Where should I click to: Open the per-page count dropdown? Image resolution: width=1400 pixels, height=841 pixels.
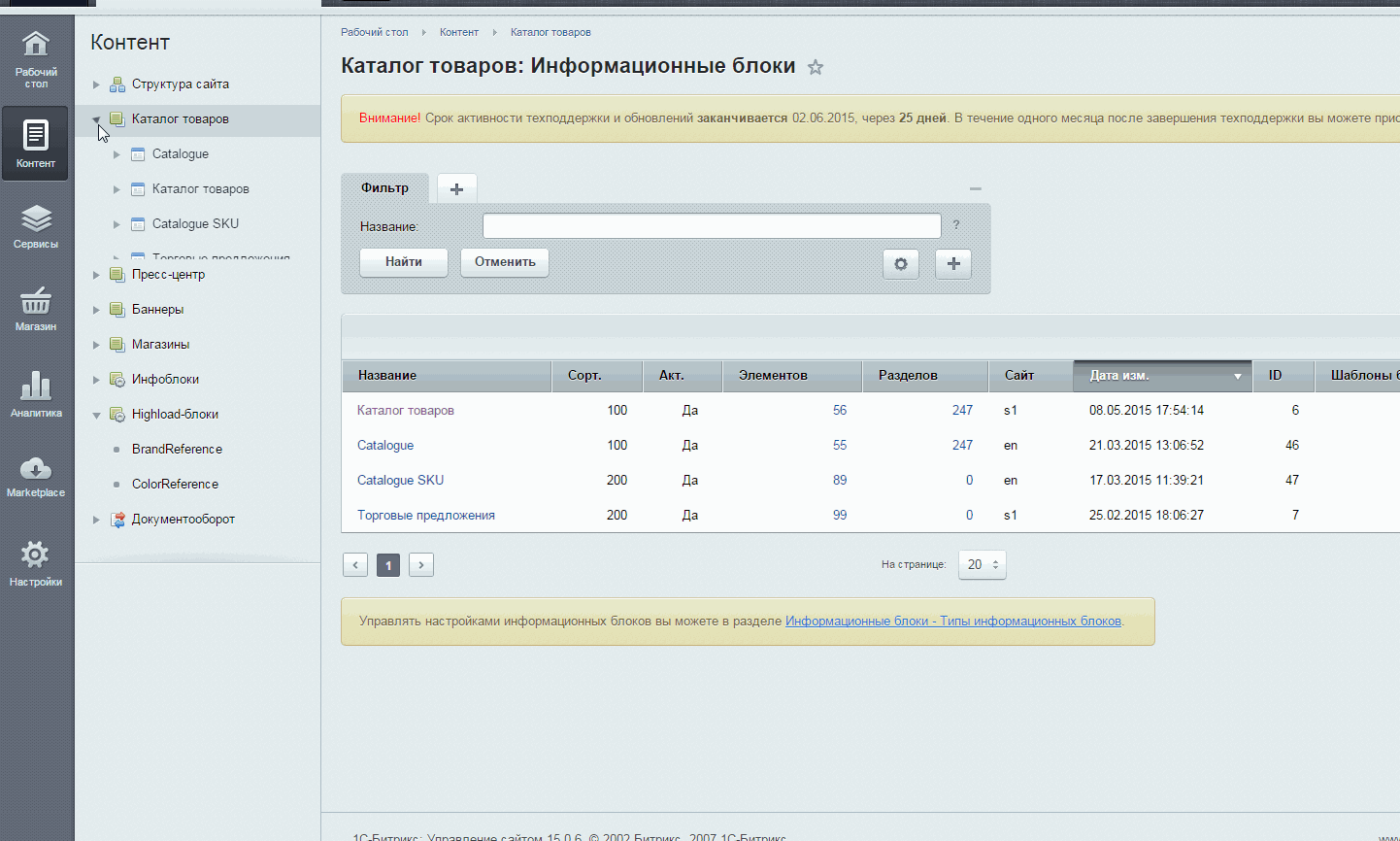coord(983,565)
